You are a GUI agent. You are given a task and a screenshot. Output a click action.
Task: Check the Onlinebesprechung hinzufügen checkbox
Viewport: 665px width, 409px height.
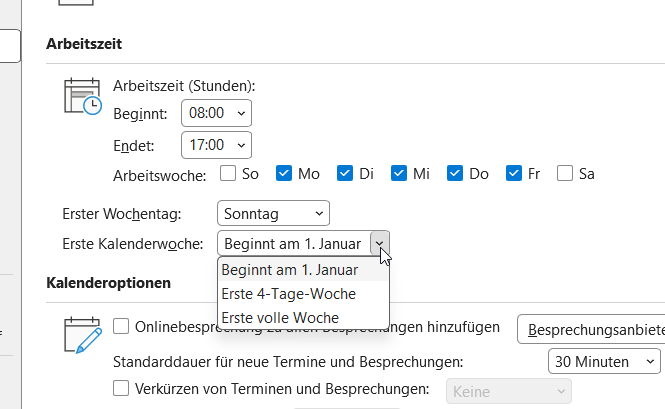(121, 326)
